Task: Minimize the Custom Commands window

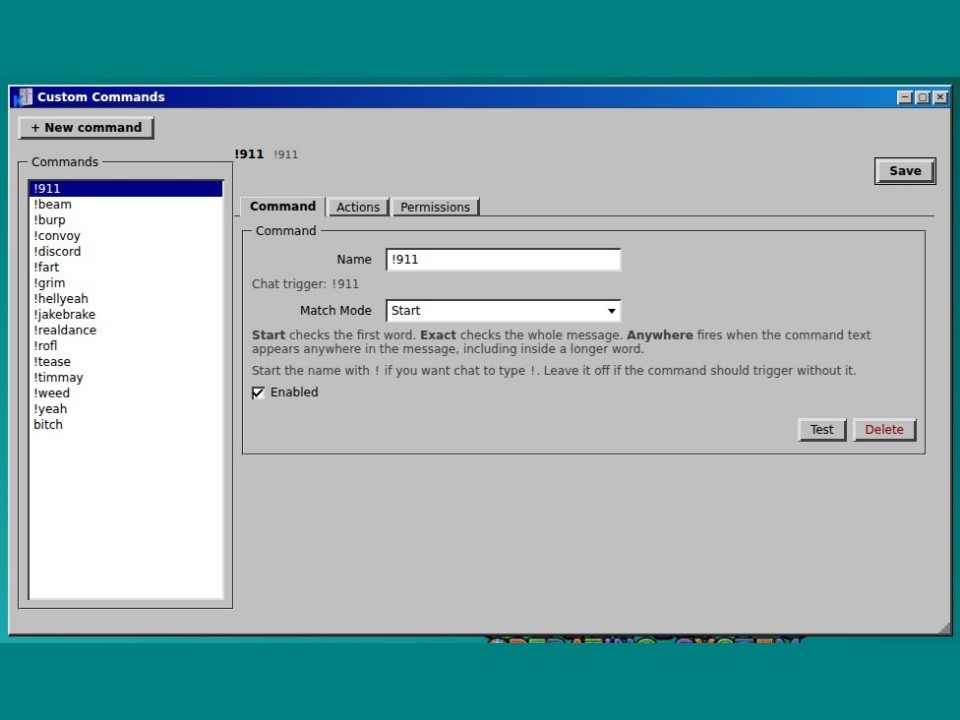Action: coord(905,97)
